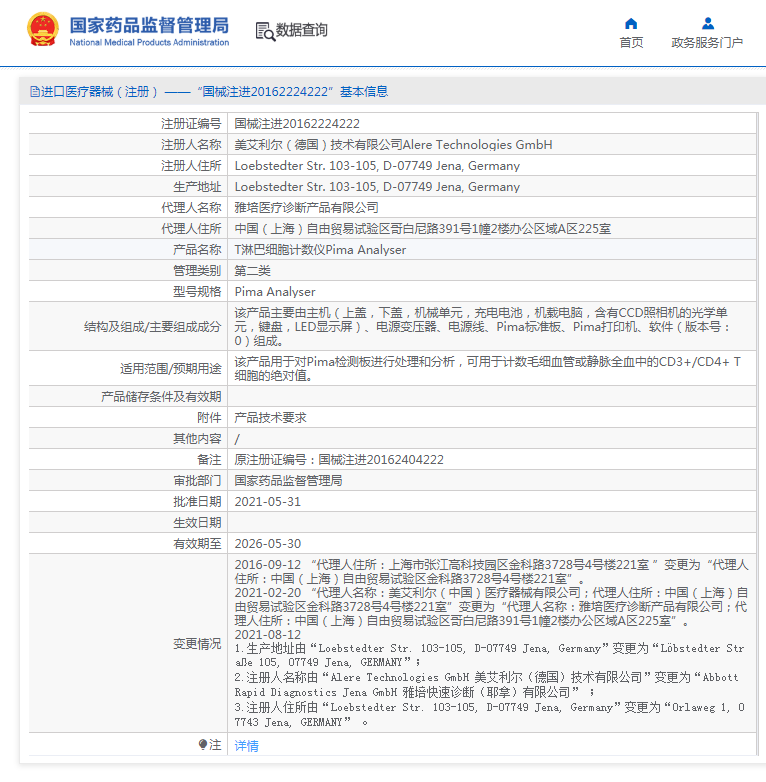
Task: Click the home house icon
Action: [631, 23]
